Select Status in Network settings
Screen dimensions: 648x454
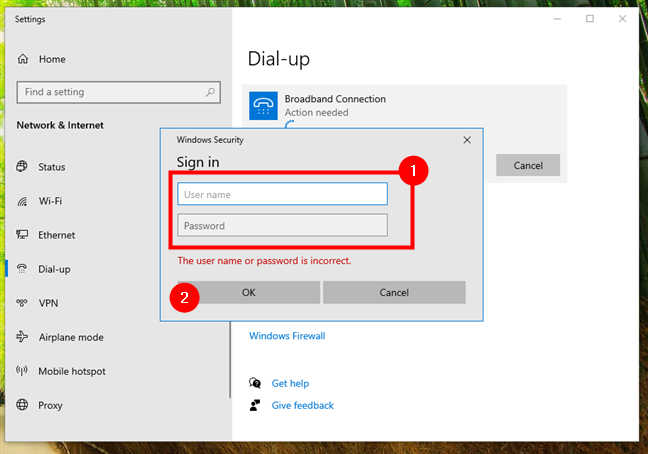tap(52, 167)
